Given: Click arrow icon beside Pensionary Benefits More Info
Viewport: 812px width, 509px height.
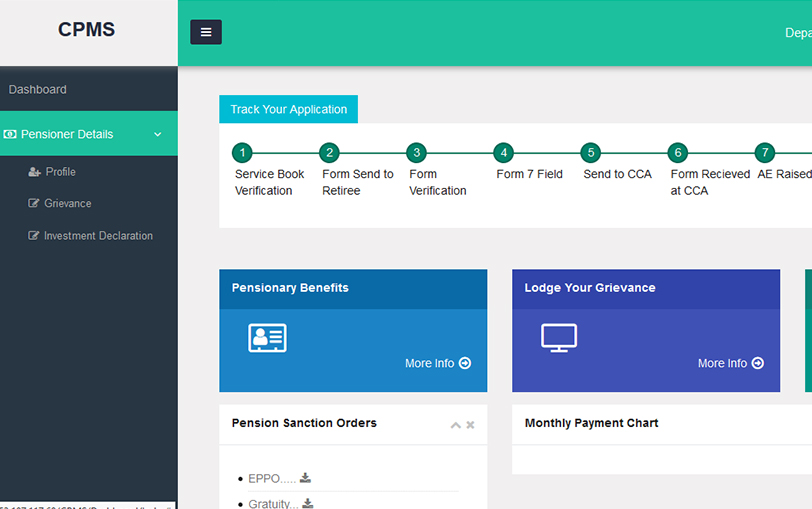Looking at the screenshot, I should pyautogui.click(x=465, y=363).
